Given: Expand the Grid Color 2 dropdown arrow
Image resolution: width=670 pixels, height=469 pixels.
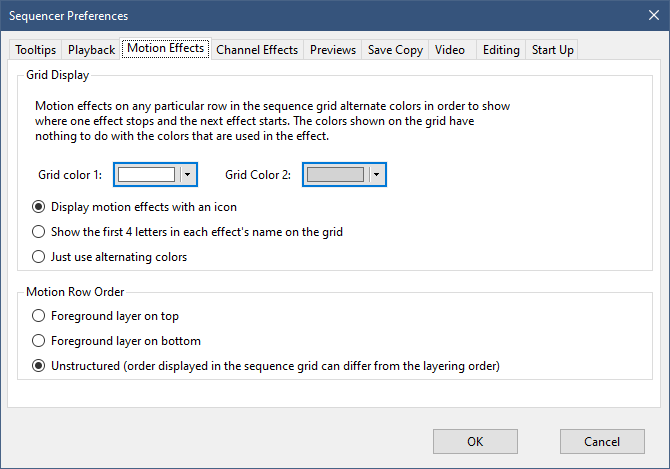Looking at the screenshot, I should (376, 174).
